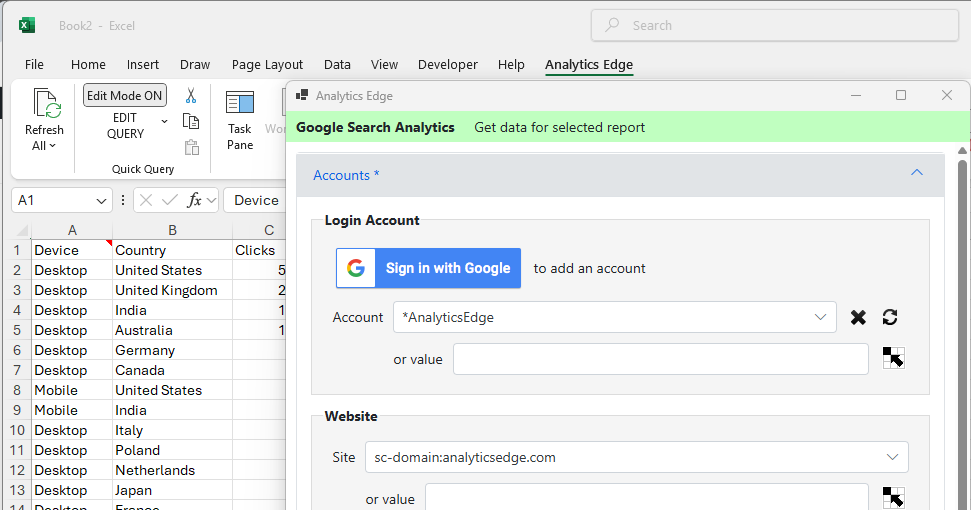
Task: Open the Task Pane
Action: click(240, 119)
